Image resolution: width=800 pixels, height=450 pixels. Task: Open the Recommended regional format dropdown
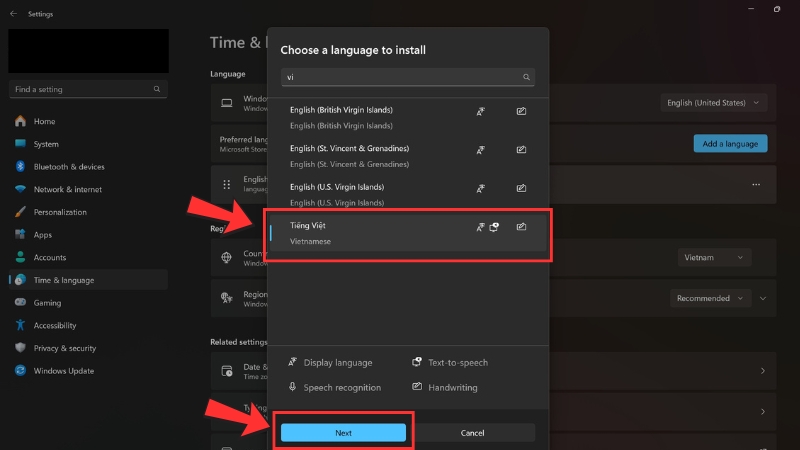tap(710, 298)
